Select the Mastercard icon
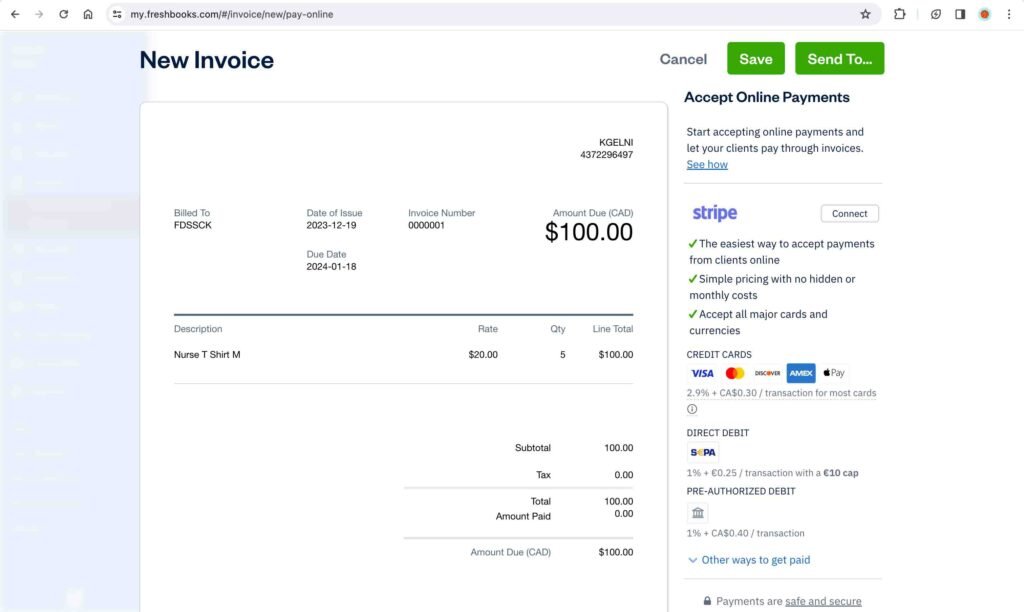This screenshot has width=1024, height=612. (x=734, y=372)
